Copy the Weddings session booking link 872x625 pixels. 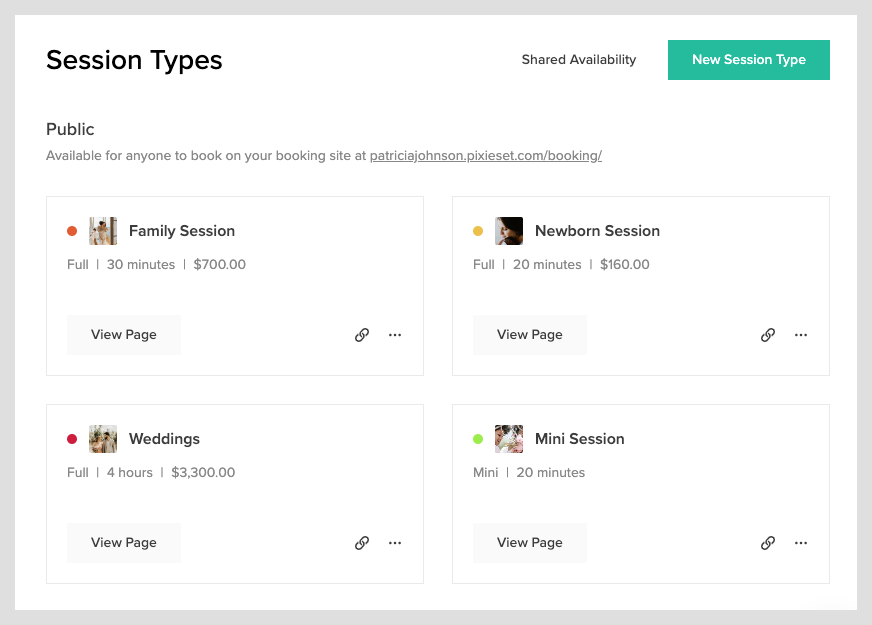coord(361,542)
